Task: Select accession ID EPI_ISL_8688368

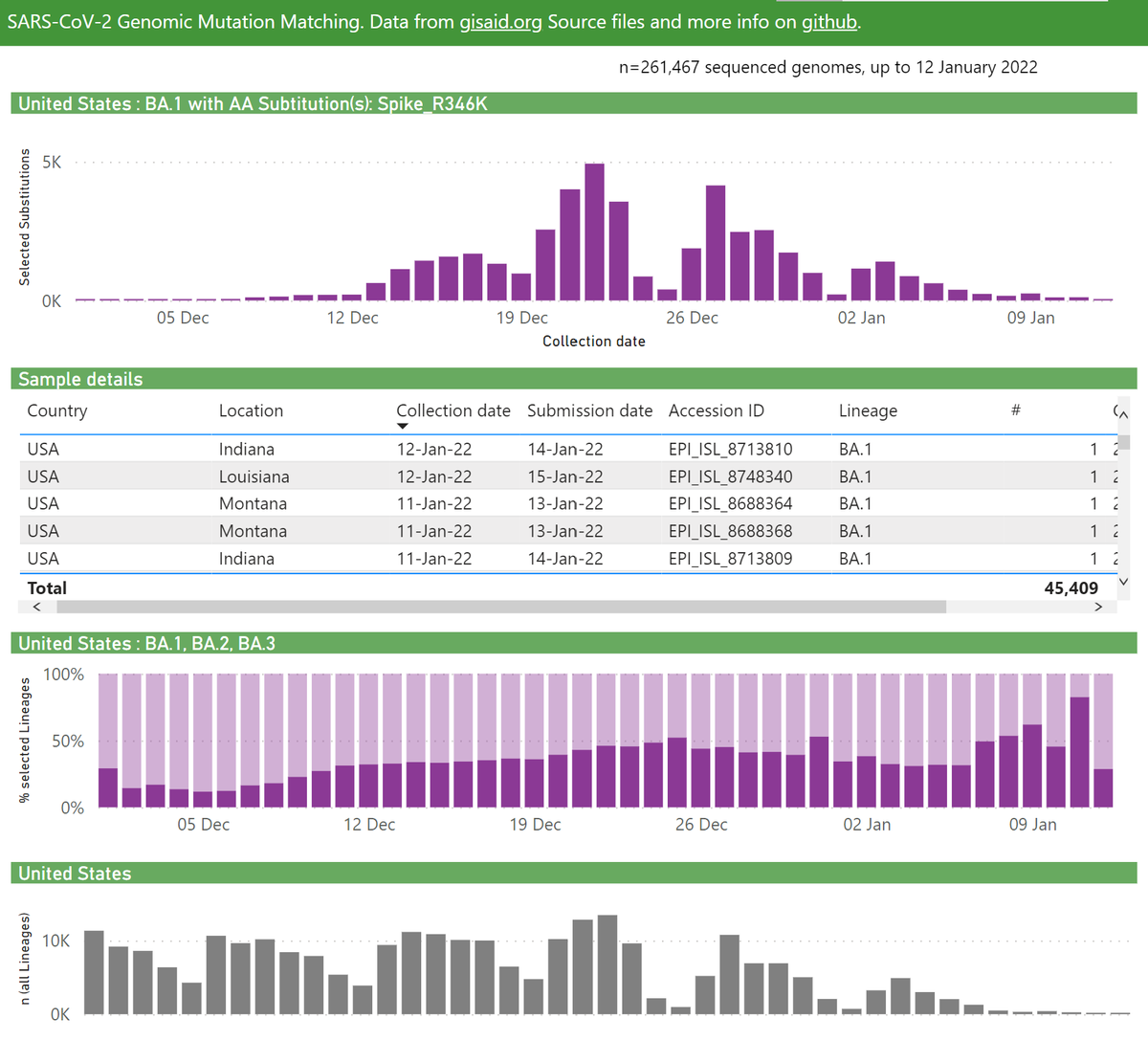Action: pyautogui.click(x=730, y=531)
